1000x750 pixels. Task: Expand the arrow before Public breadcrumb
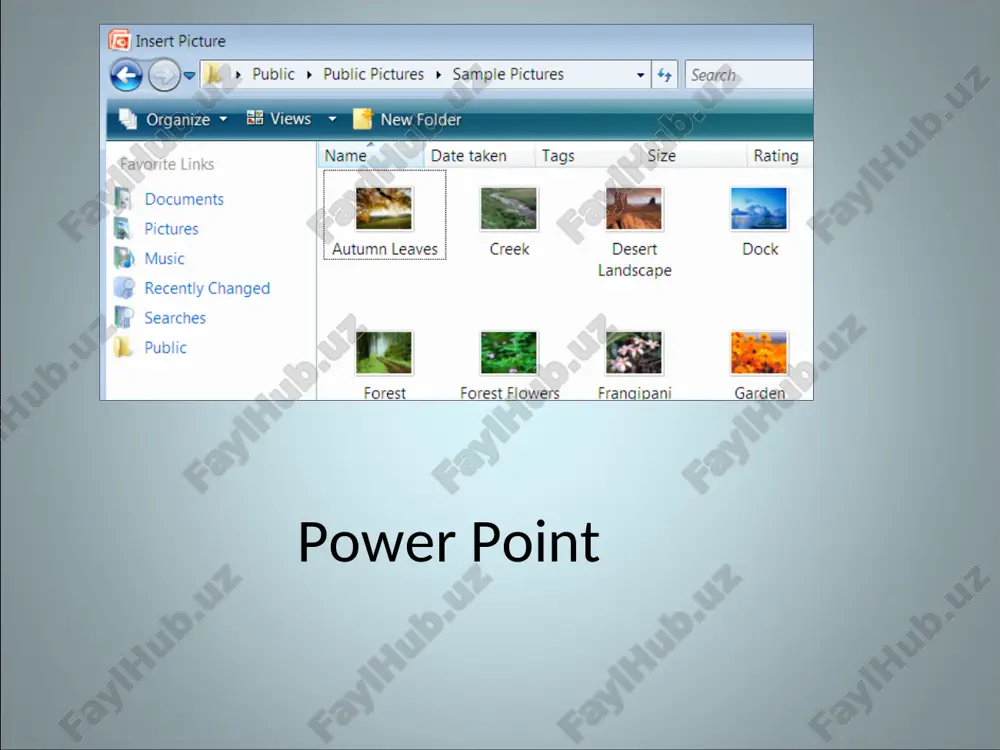tap(238, 75)
